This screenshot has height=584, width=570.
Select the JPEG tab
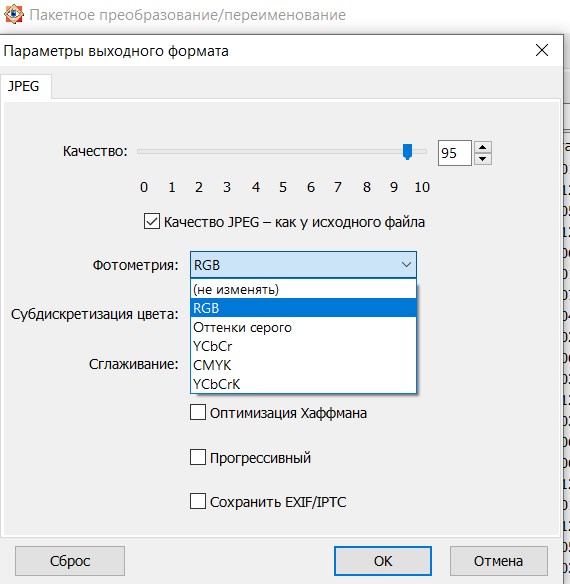pos(25,86)
